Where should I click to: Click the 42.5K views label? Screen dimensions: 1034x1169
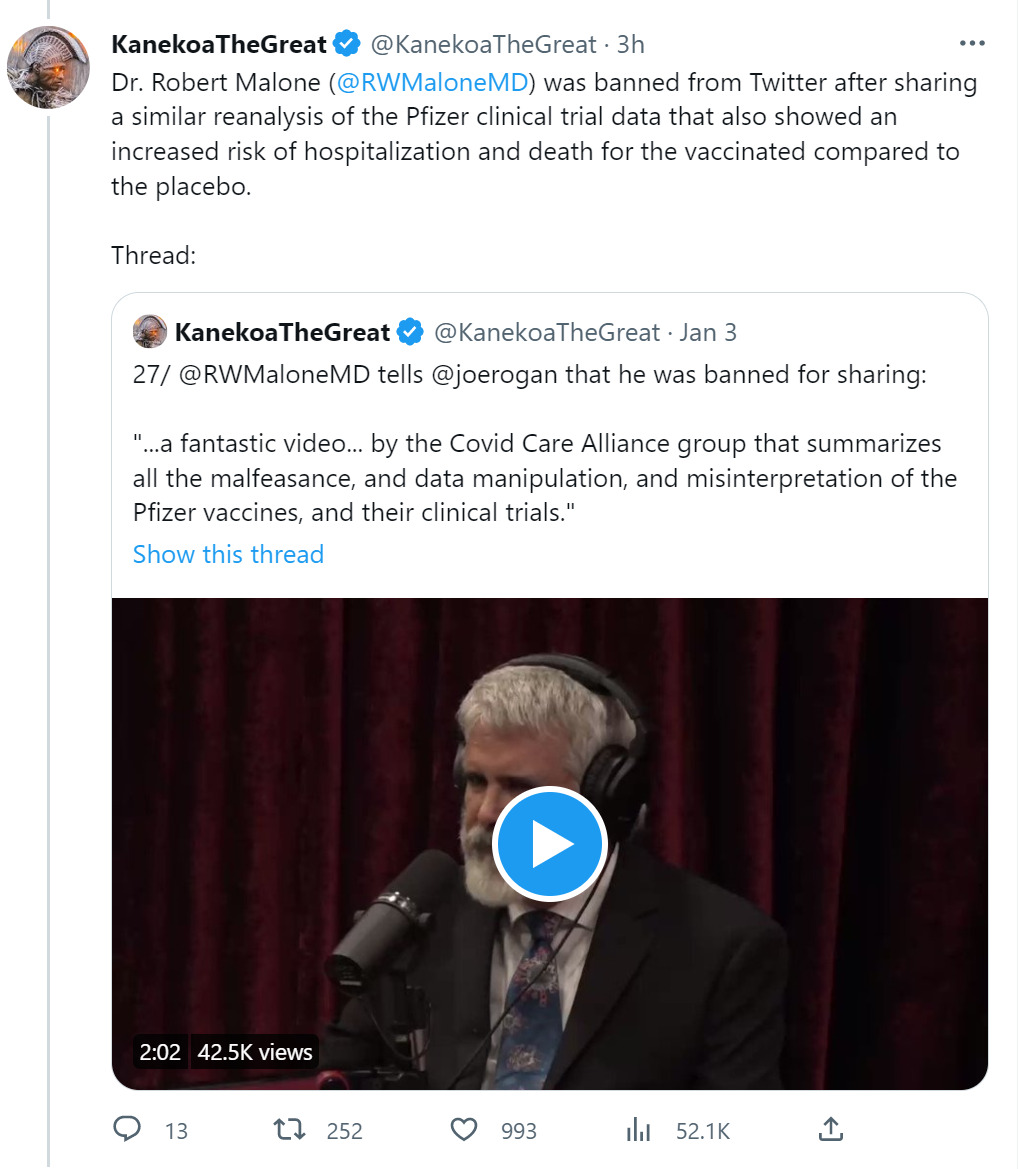255,1052
